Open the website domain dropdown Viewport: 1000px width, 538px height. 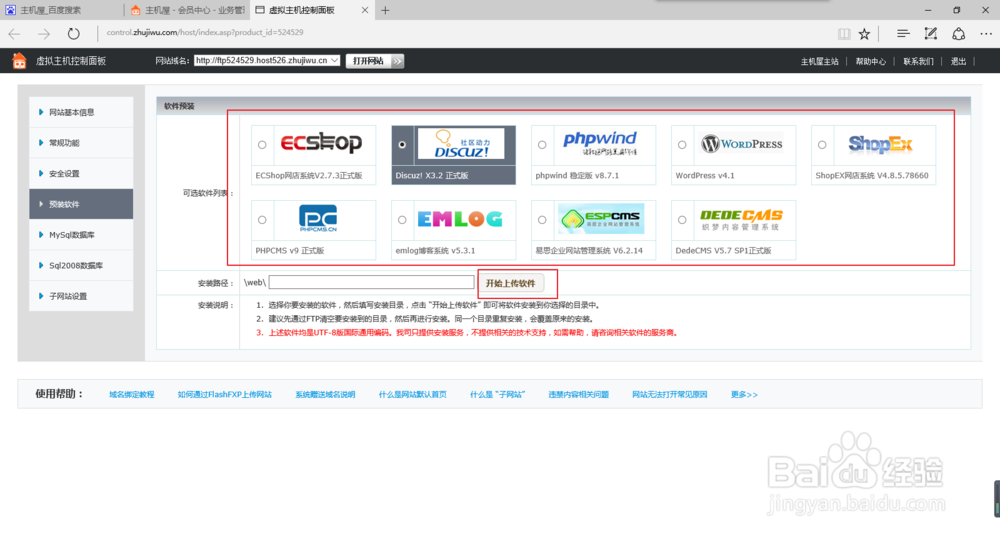point(267,61)
